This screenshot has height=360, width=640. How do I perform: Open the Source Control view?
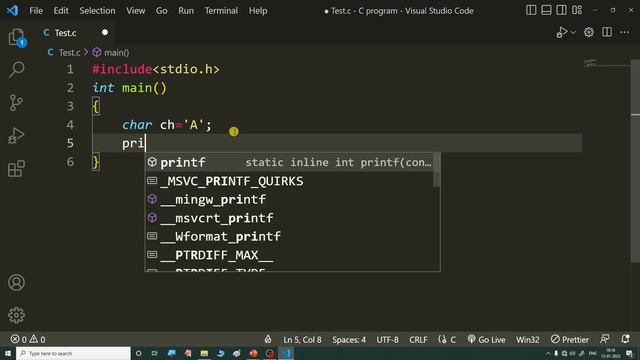coord(16,103)
